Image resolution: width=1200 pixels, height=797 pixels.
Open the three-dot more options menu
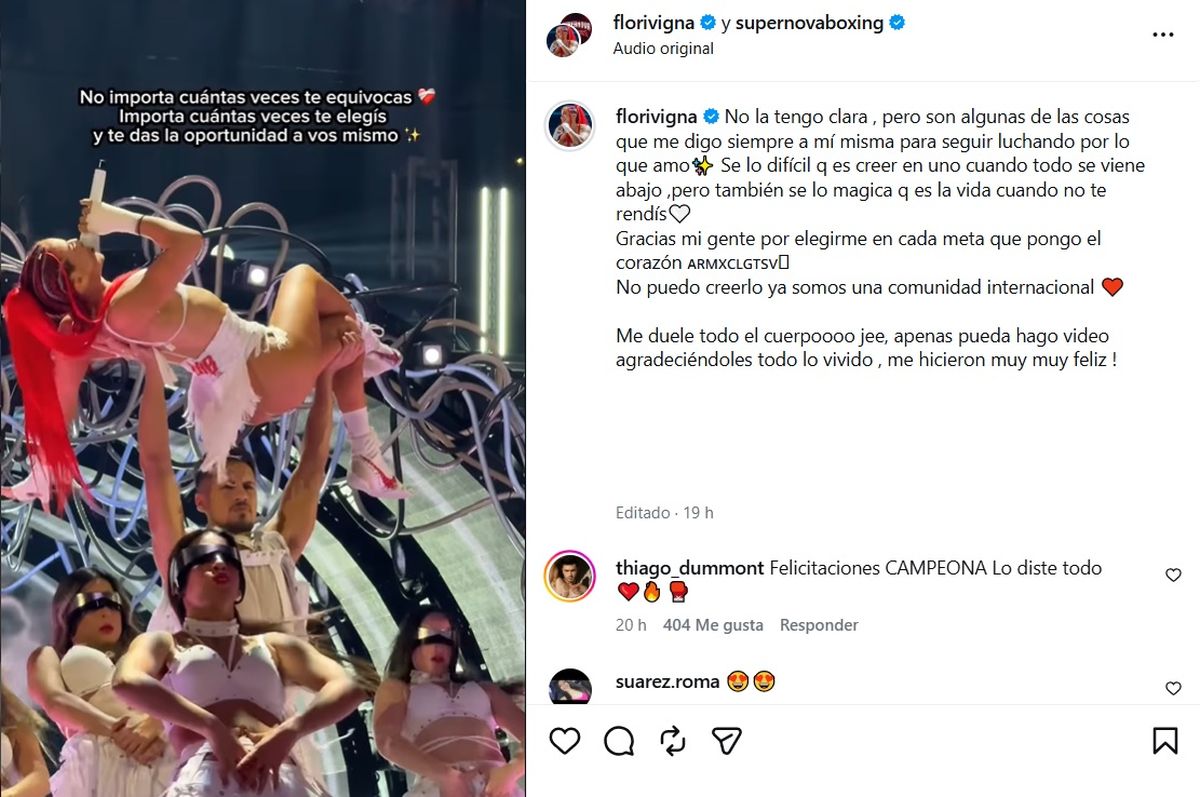1163,34
